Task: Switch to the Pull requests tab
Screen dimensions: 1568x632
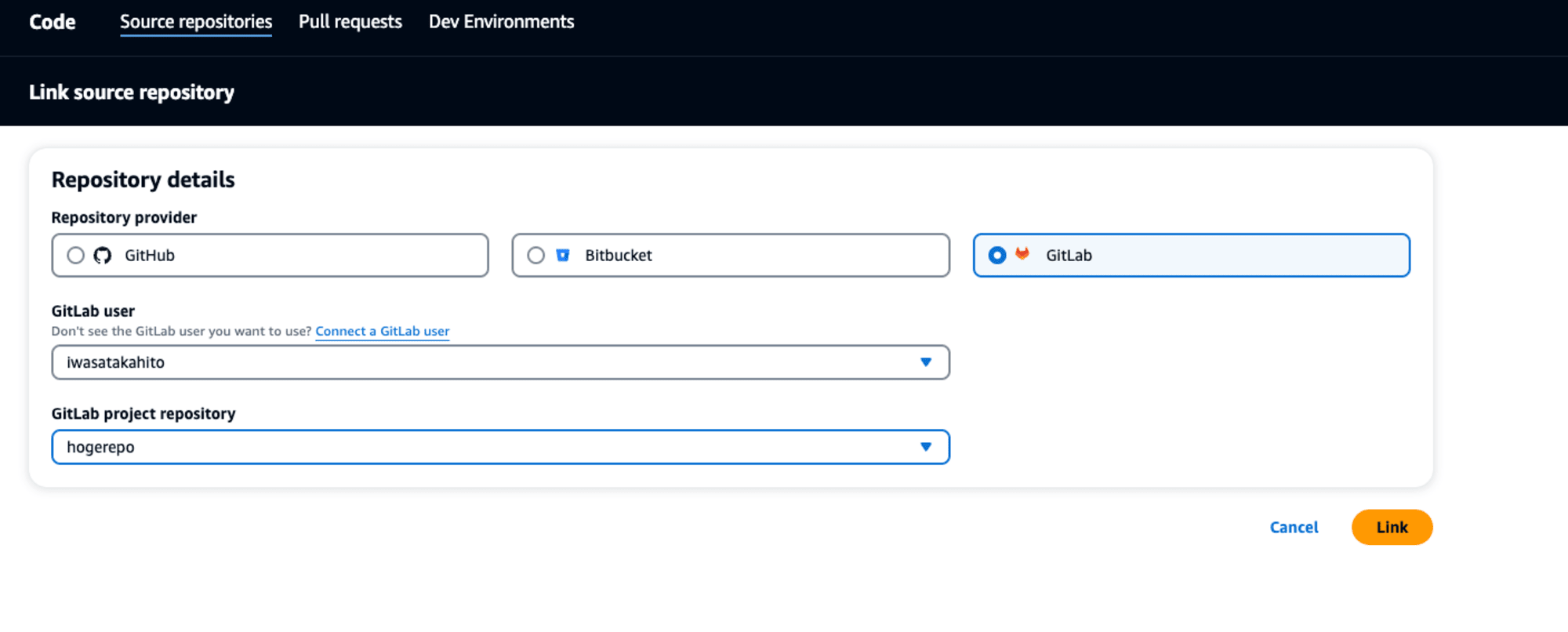Action: pos(350,22)
